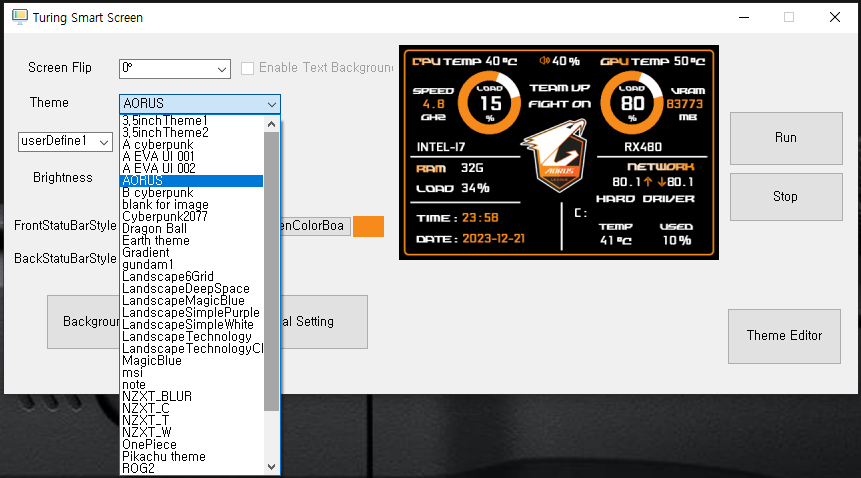This screenshot has width=861, height=478.
Task: Open the Theme Editor
Action: click(x=784, y=336)
